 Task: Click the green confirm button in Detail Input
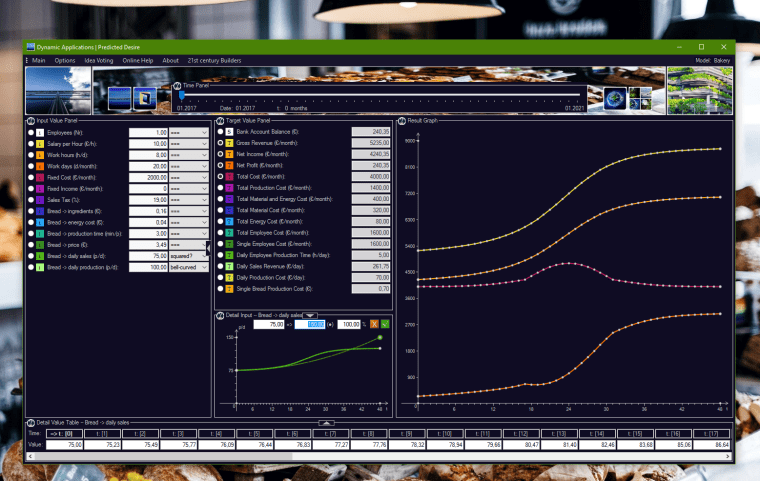(x=384, y=324)
